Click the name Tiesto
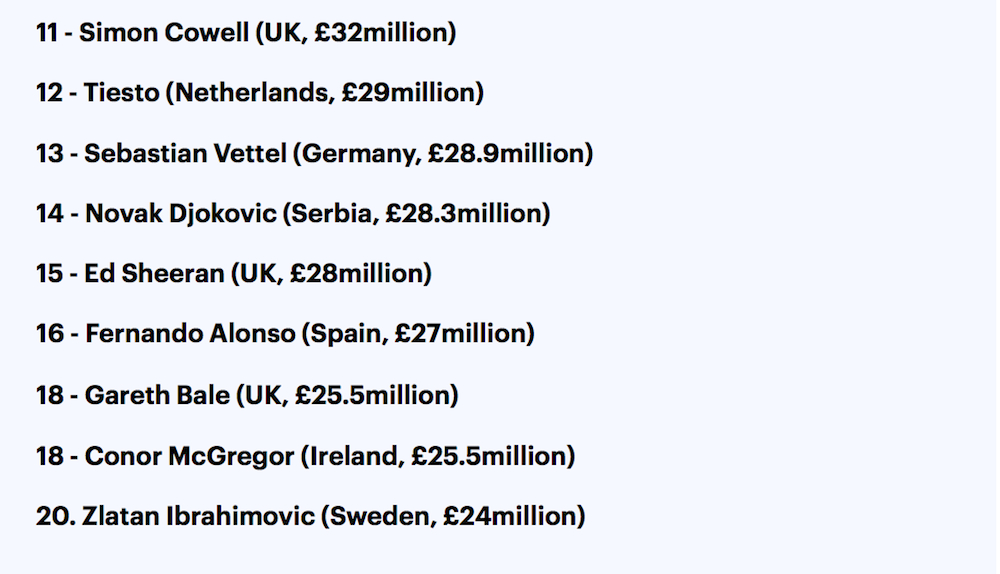1000x574 pixels. coord(120,93)
